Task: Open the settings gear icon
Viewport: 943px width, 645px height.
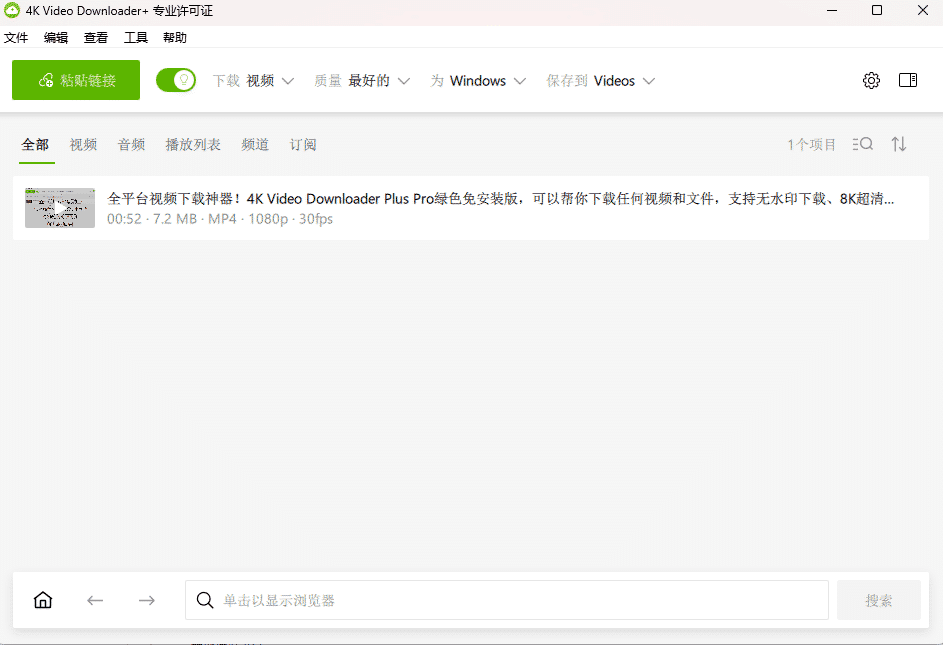Action: (871, 81)
